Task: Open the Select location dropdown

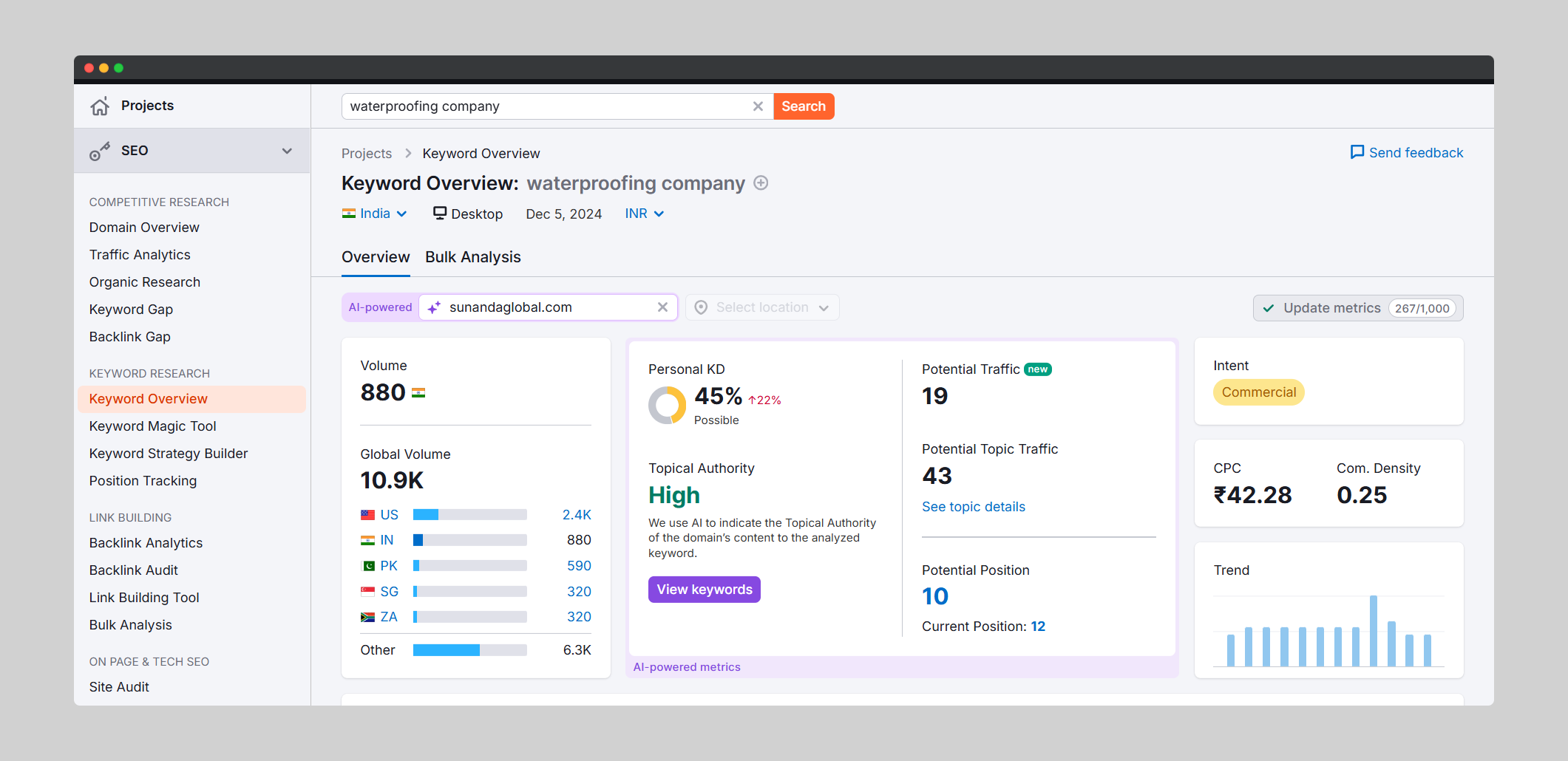Action: click(762, 307)
